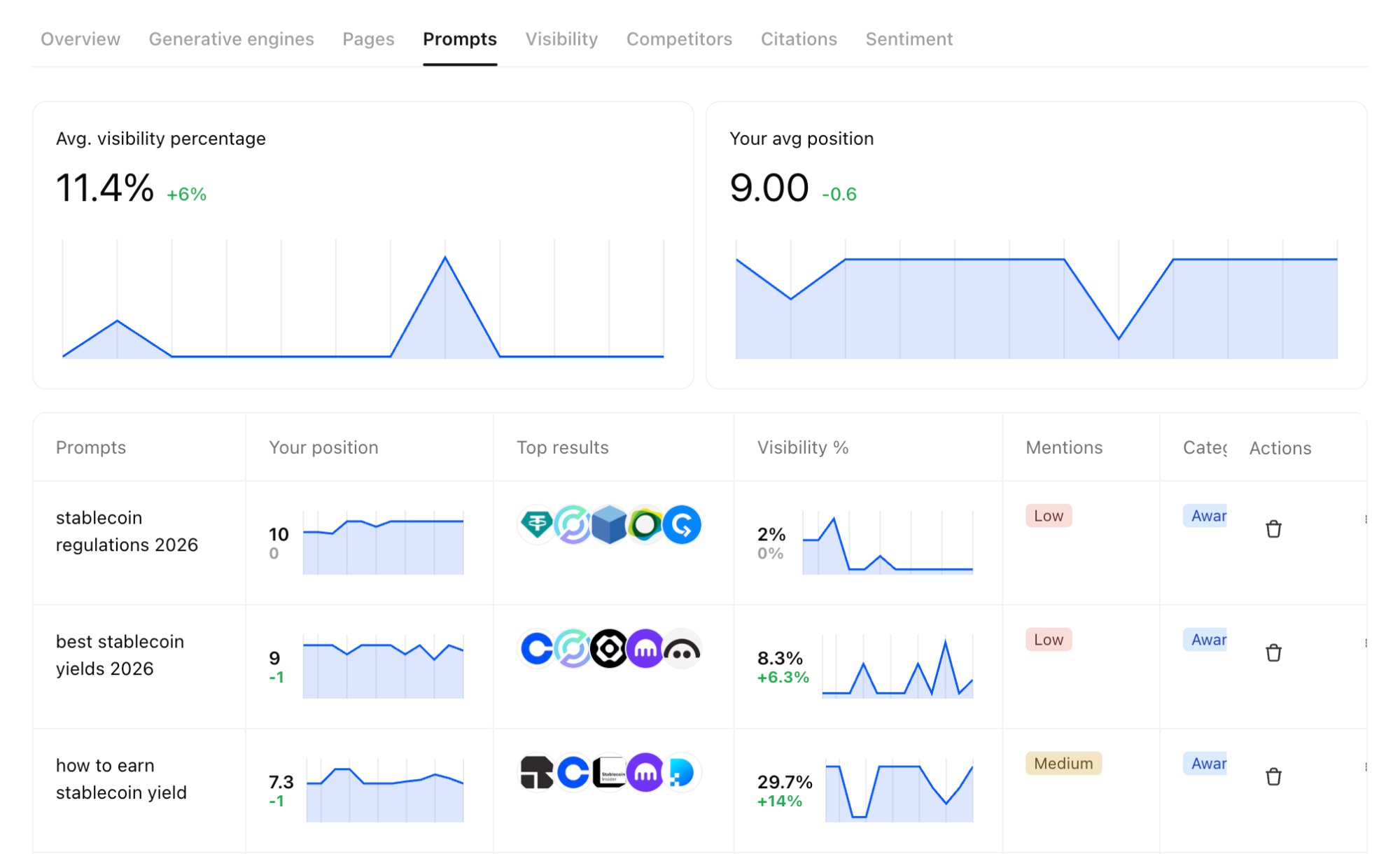Click the +6.3% visibility change text

pyautogui.click(x=783, y=677)
